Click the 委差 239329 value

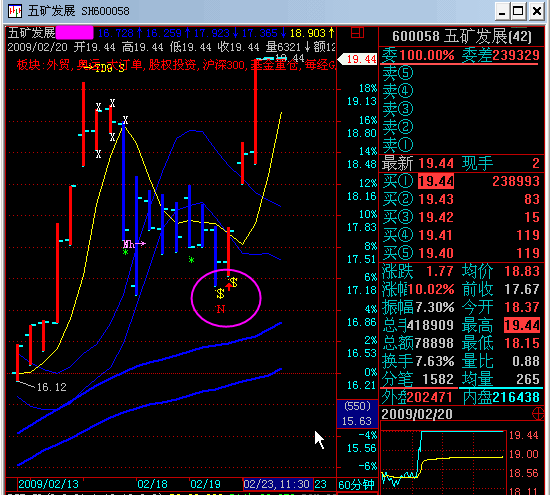tap(516, 55)
